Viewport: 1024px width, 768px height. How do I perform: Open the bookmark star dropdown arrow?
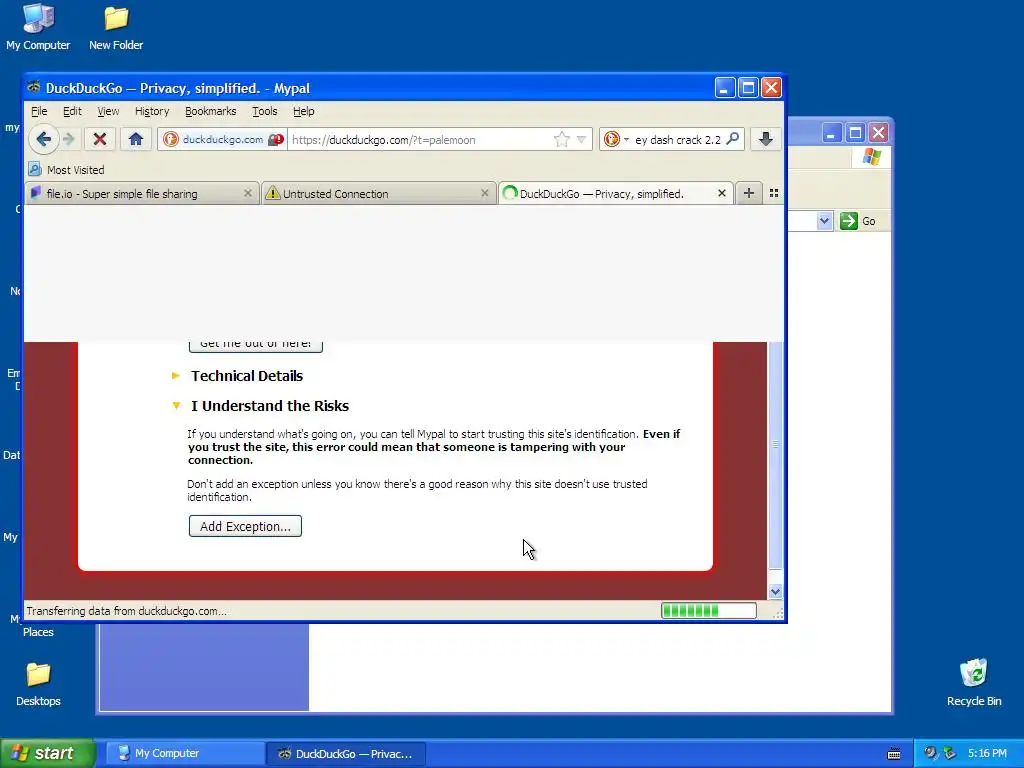click(581, 140)
